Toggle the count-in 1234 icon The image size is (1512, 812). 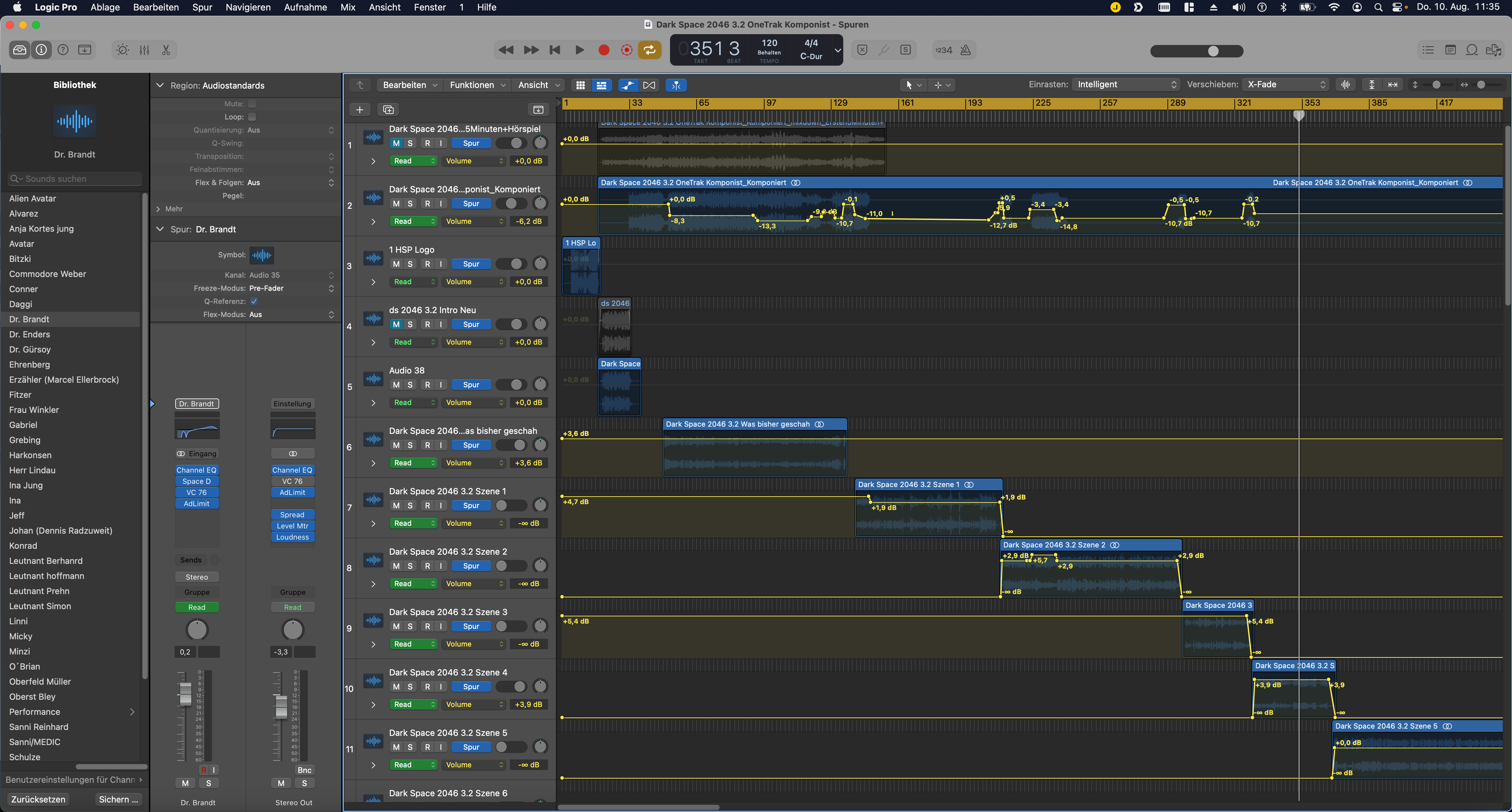944,50
